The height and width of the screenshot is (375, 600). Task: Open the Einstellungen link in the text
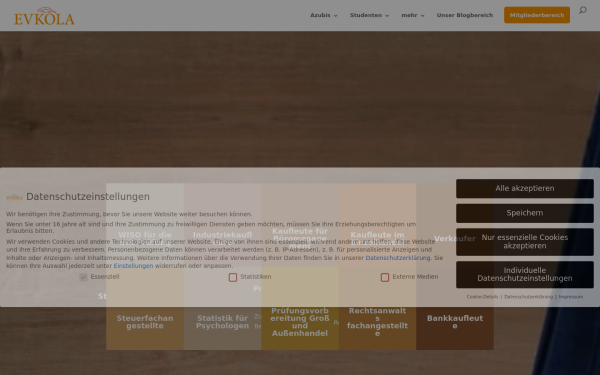point(133,266)
